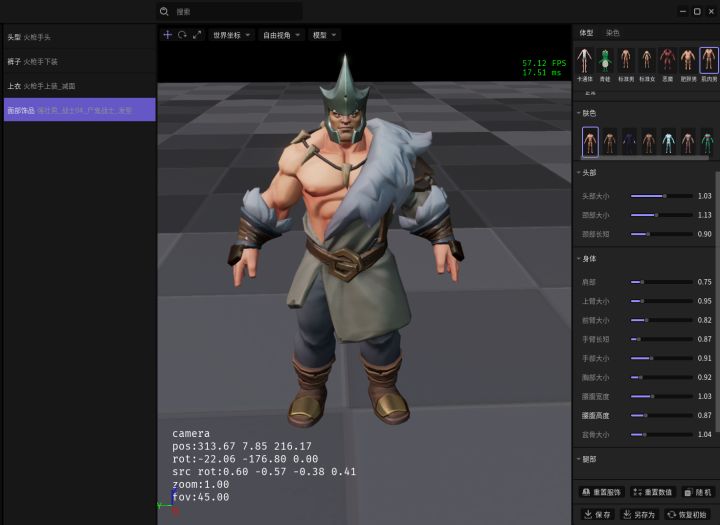Screen dimensions: 720x525
Task: Open the 自由视角 view dropdown
Action: [x=280, y=35]
